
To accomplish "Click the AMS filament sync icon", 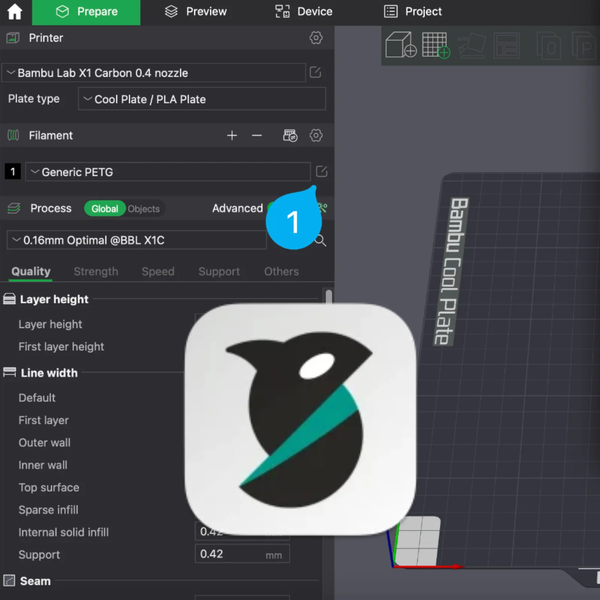I will pos(290,135).
